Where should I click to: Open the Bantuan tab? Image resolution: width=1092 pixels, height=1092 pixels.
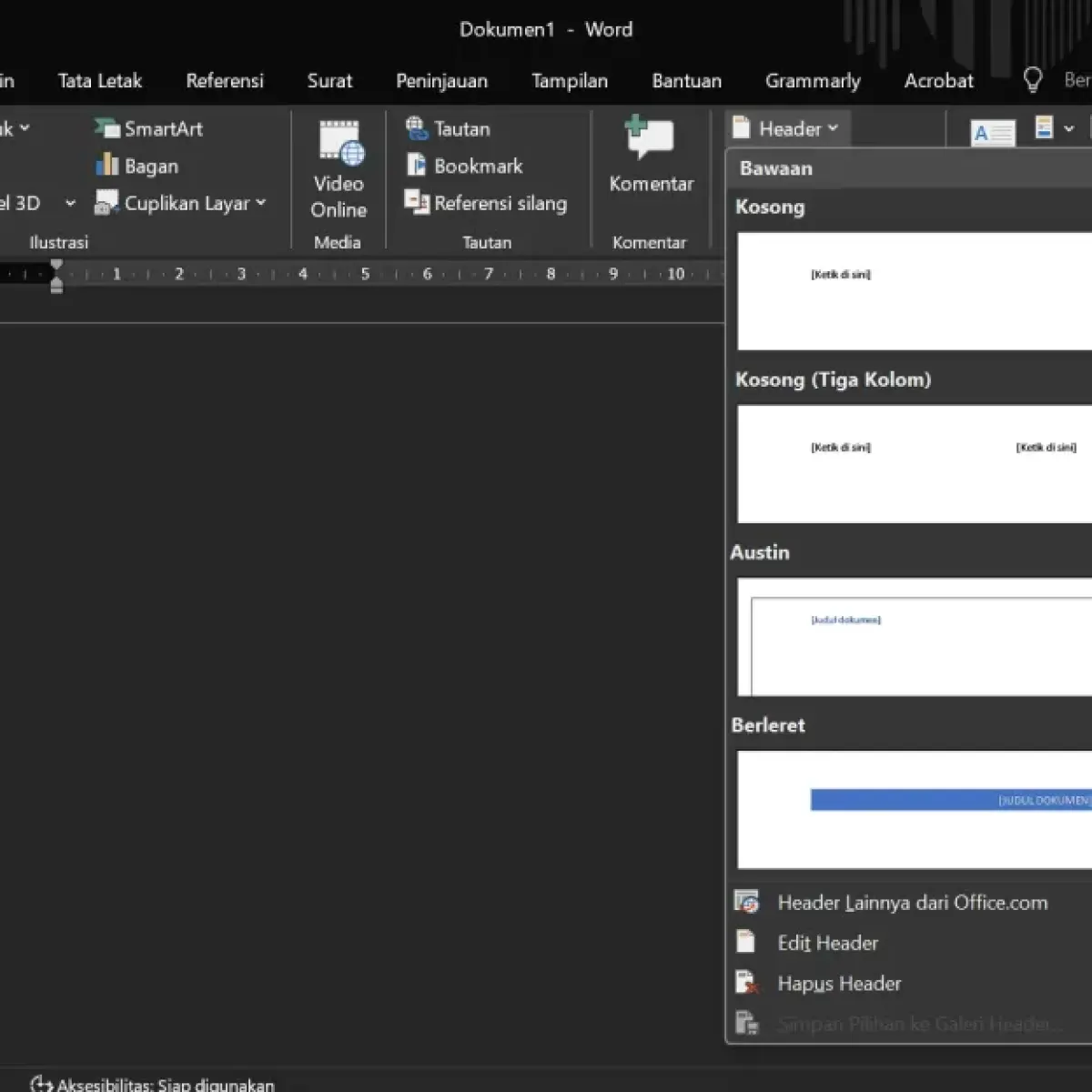click(687, 80)
